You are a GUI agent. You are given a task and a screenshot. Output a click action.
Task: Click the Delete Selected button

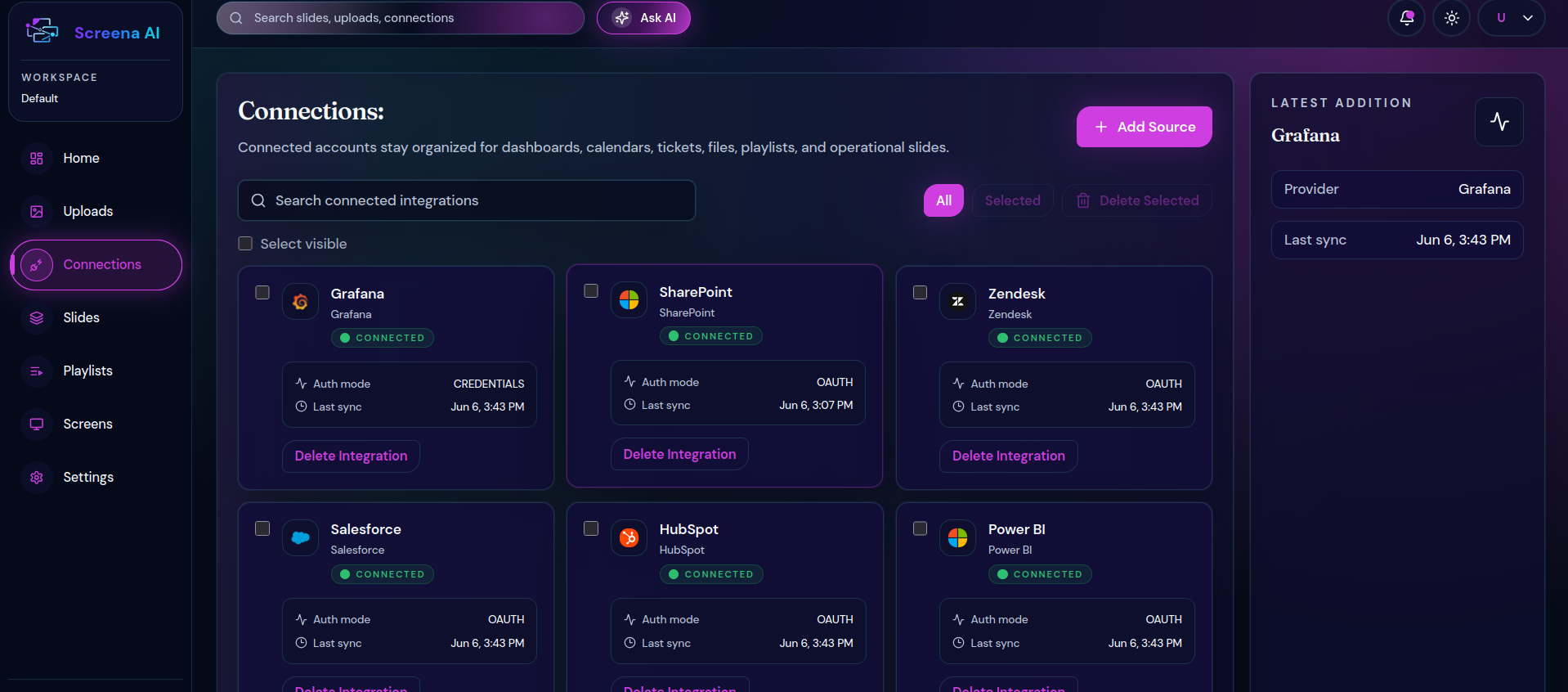1137,200
